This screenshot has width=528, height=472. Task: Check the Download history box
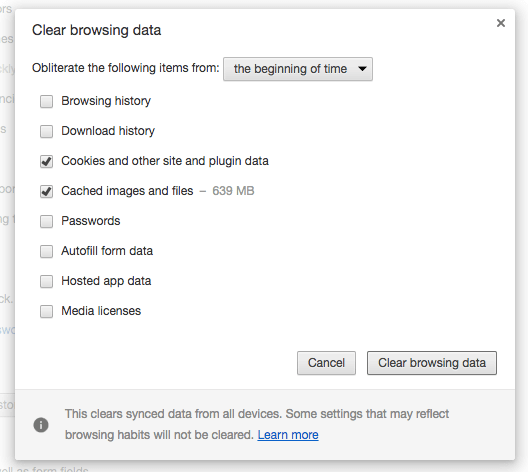pos(46,131)
